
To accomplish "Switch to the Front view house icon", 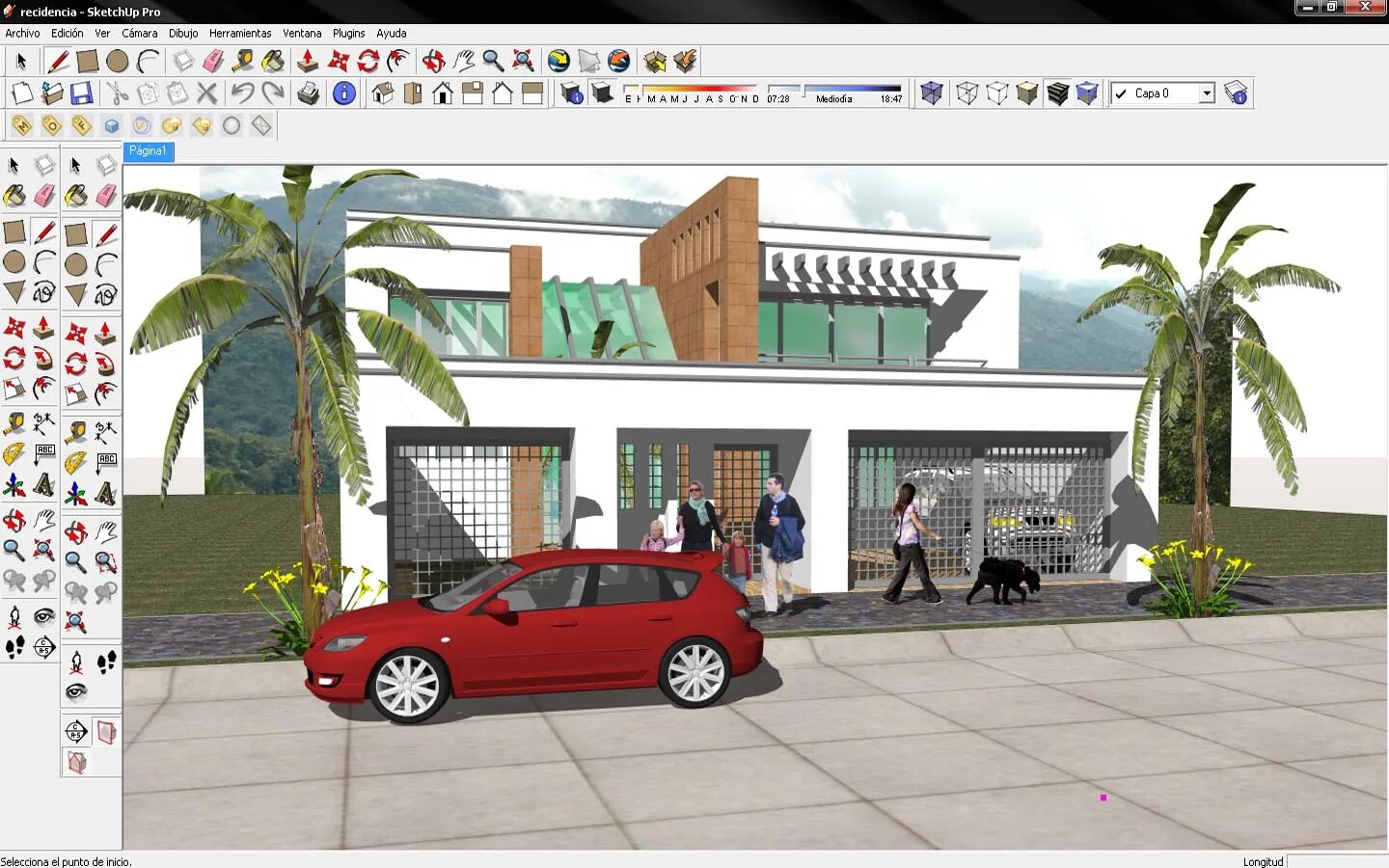I will tap(443, 94).
